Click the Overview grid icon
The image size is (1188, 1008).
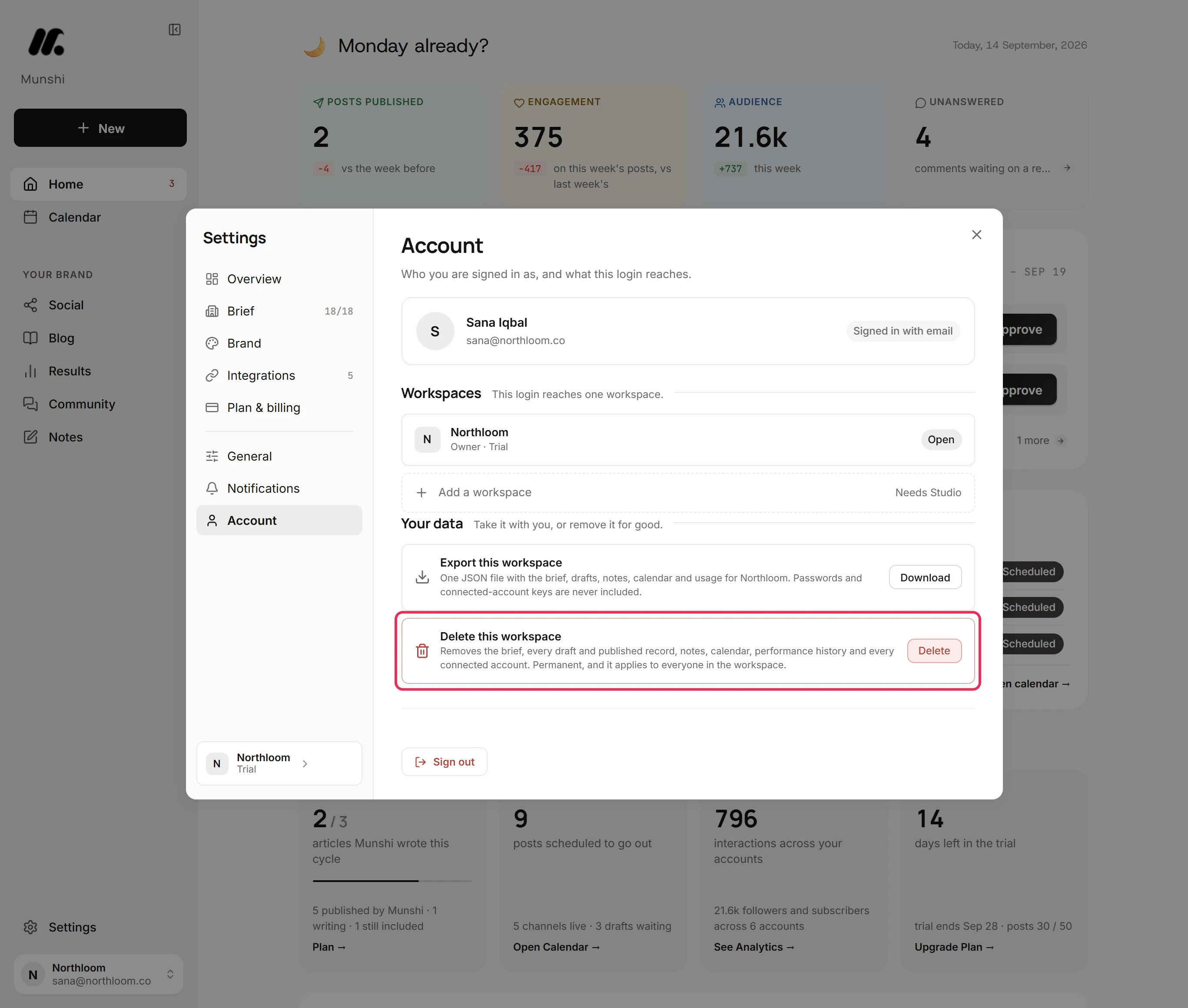212,279
